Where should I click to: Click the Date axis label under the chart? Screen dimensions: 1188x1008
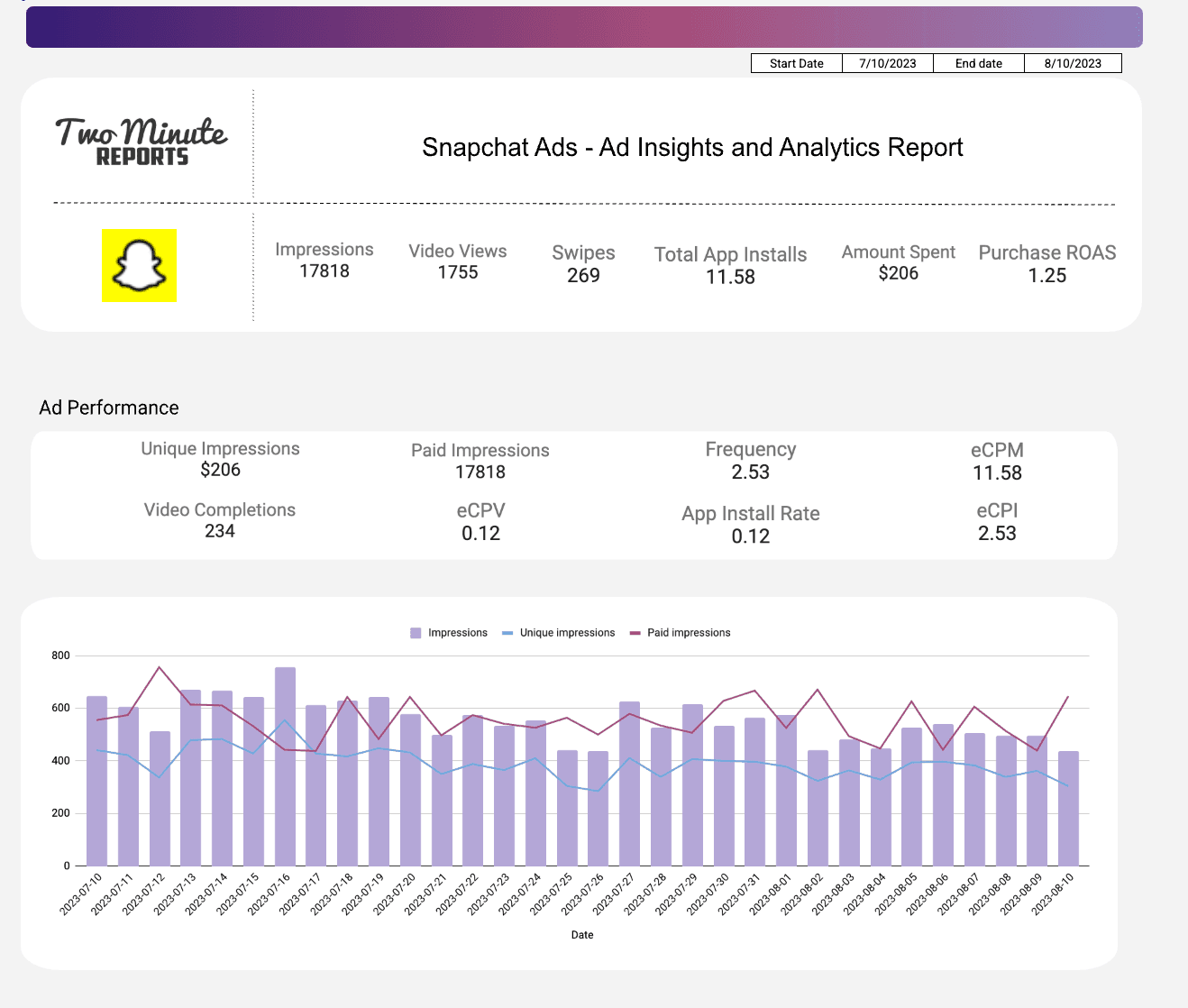coord(581,935)
